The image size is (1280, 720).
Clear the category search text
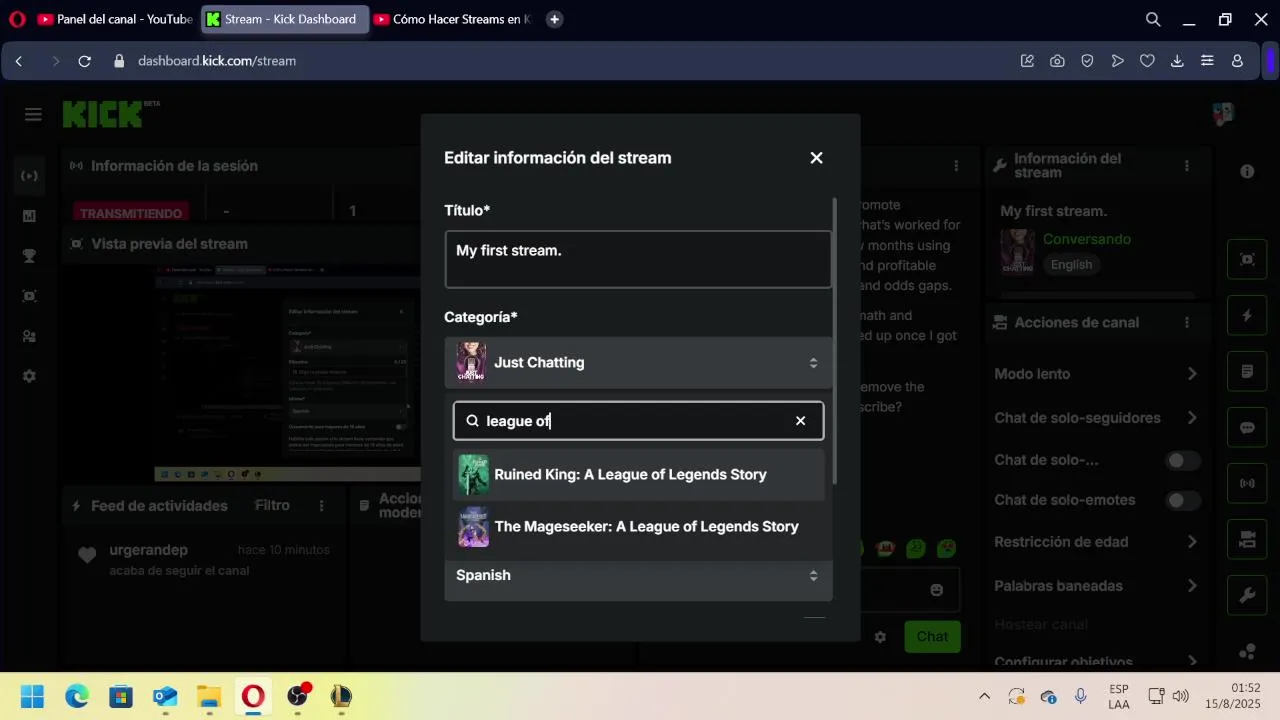800,421
